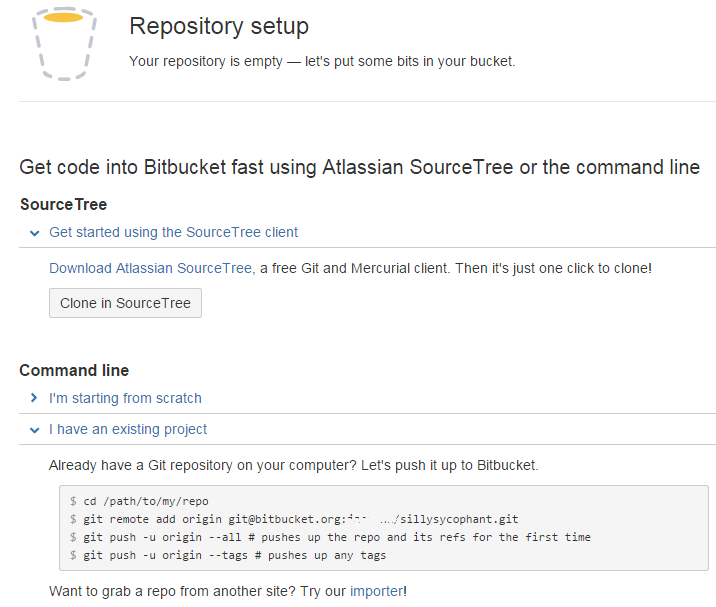Click 'I have an existing project' link

128,429
